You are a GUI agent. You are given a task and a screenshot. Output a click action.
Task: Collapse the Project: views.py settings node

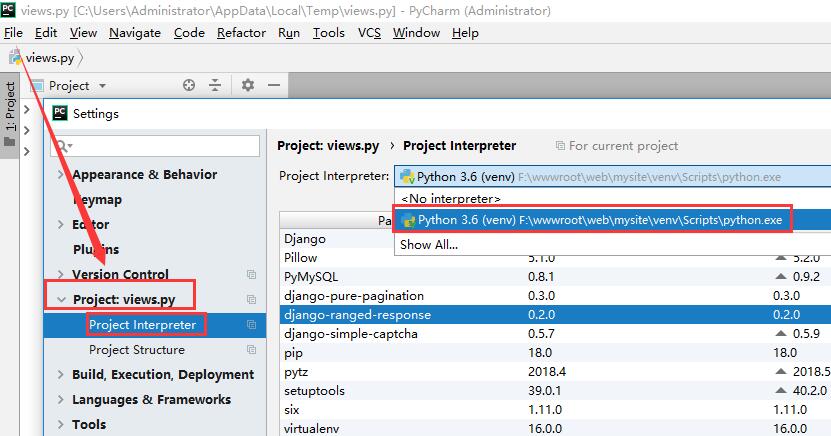[x=61, y=299]
